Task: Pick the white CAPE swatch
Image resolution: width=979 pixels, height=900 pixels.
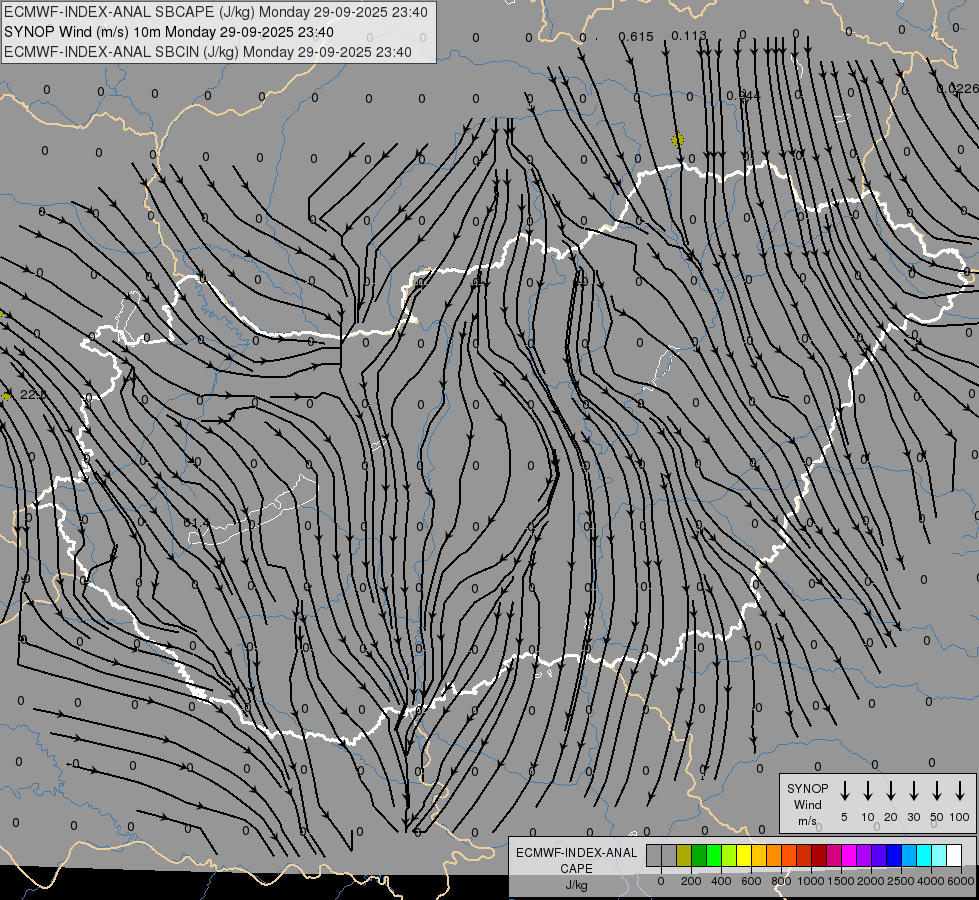Action: (x=954, y=855)
